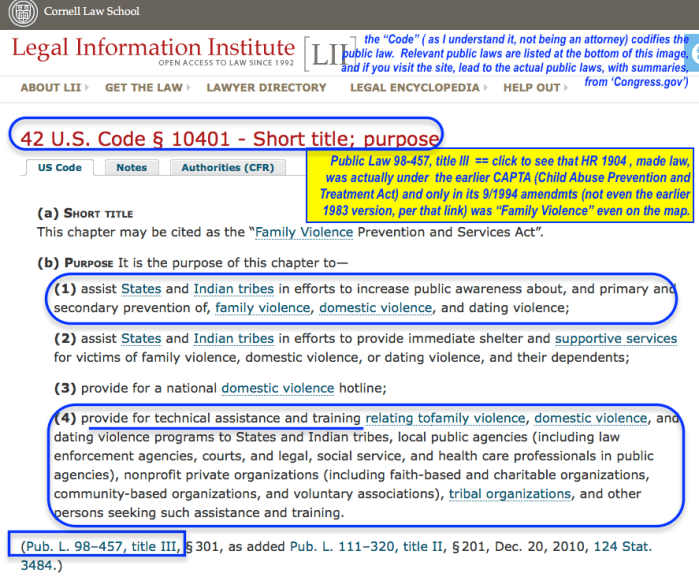The width and height of the screenshot is (699, 577).
Task: Click domestic violence link in hotline item (3)
Action: pyautogui.click(x=277, y=388)
